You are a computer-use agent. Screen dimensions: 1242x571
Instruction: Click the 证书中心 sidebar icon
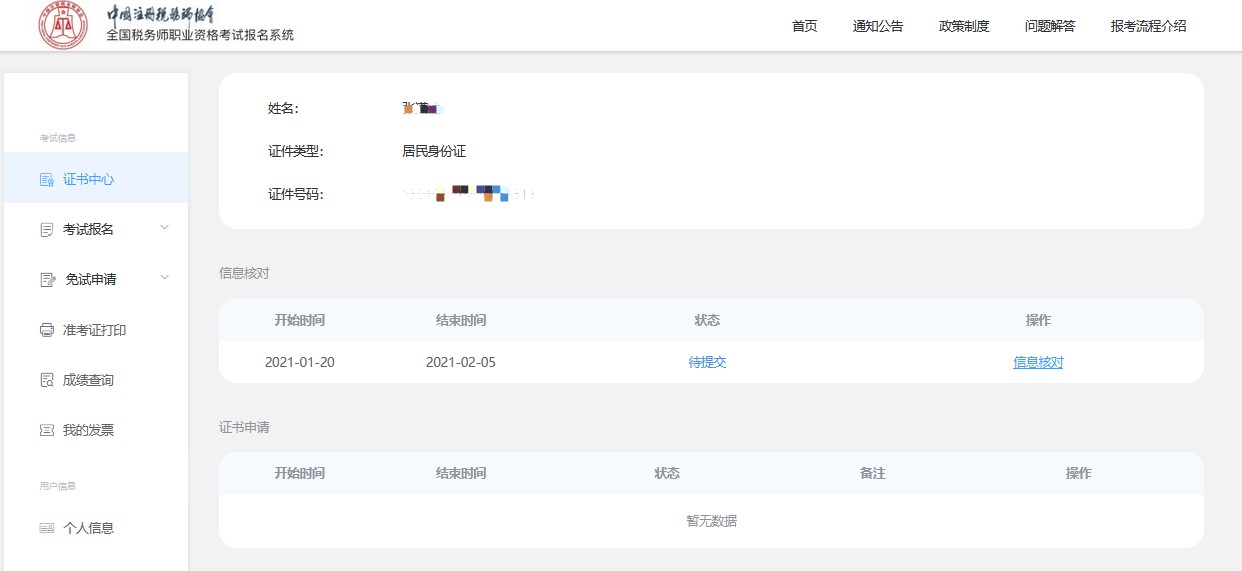(46, 180)
